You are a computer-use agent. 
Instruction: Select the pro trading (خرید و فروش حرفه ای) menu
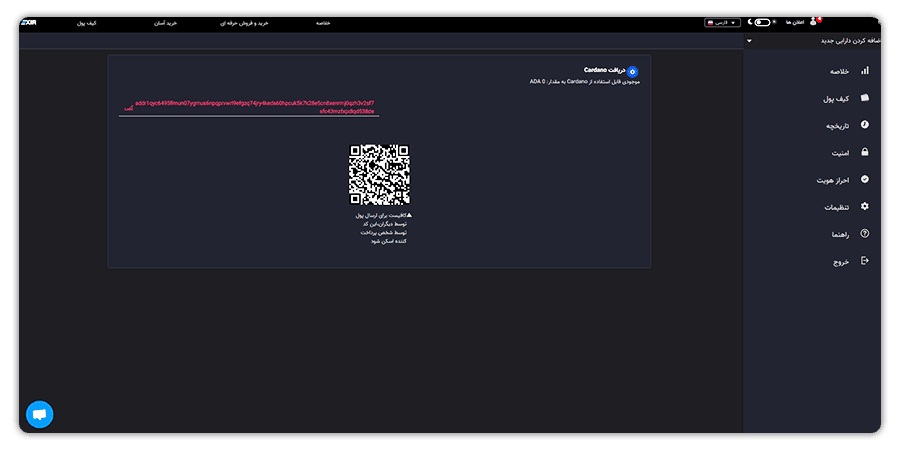point(245,23)
